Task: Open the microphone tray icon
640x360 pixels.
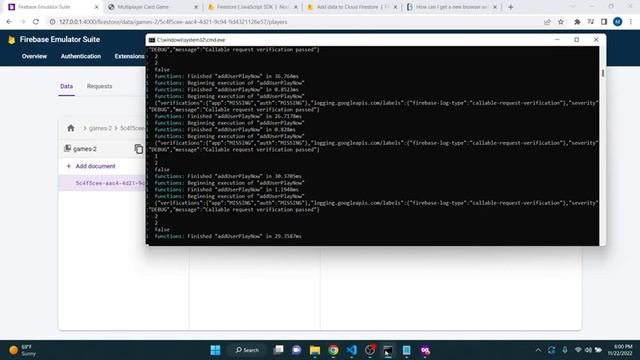Action: [x=565, y=350]
